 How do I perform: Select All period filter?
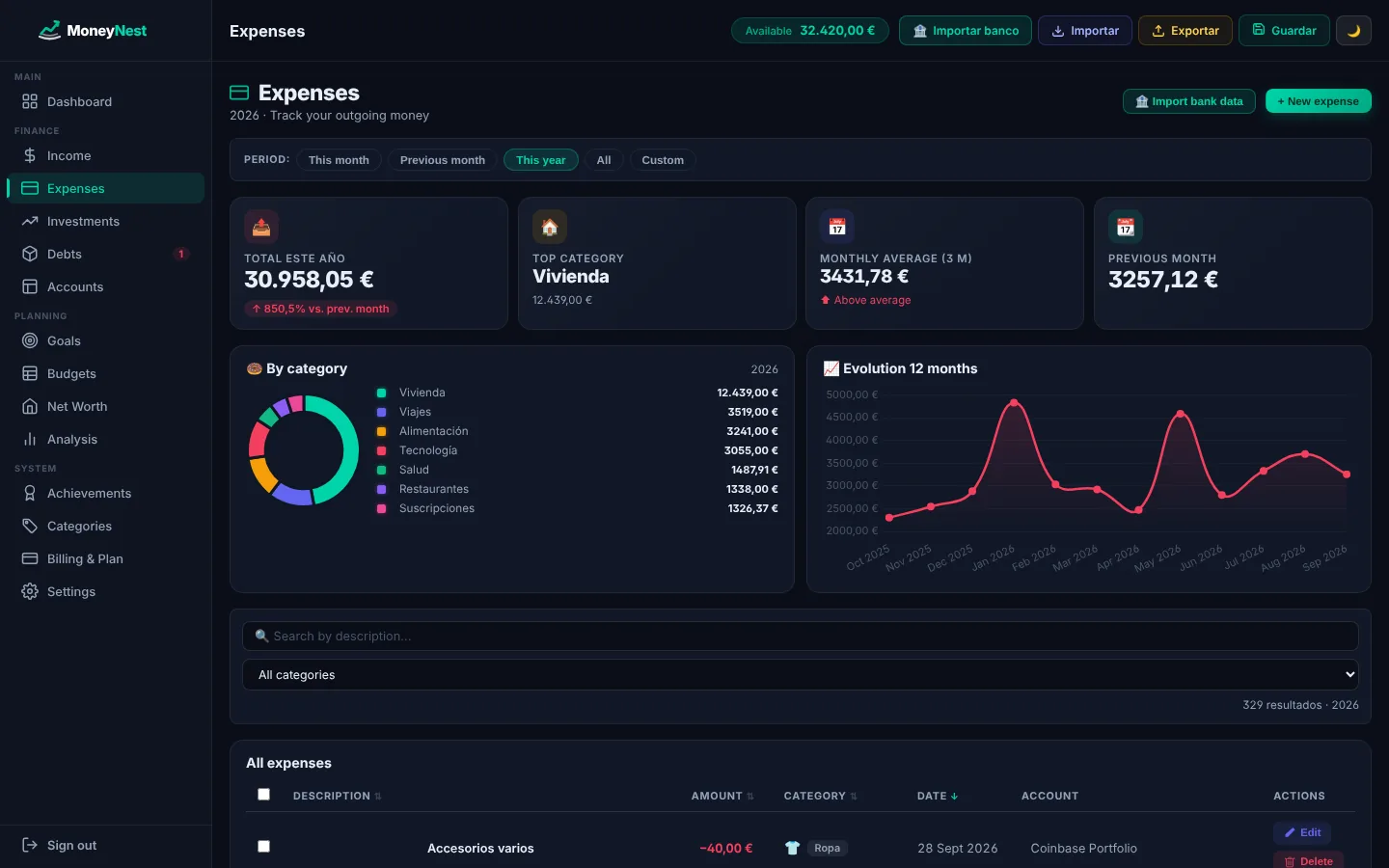click(x=604, y=160)
